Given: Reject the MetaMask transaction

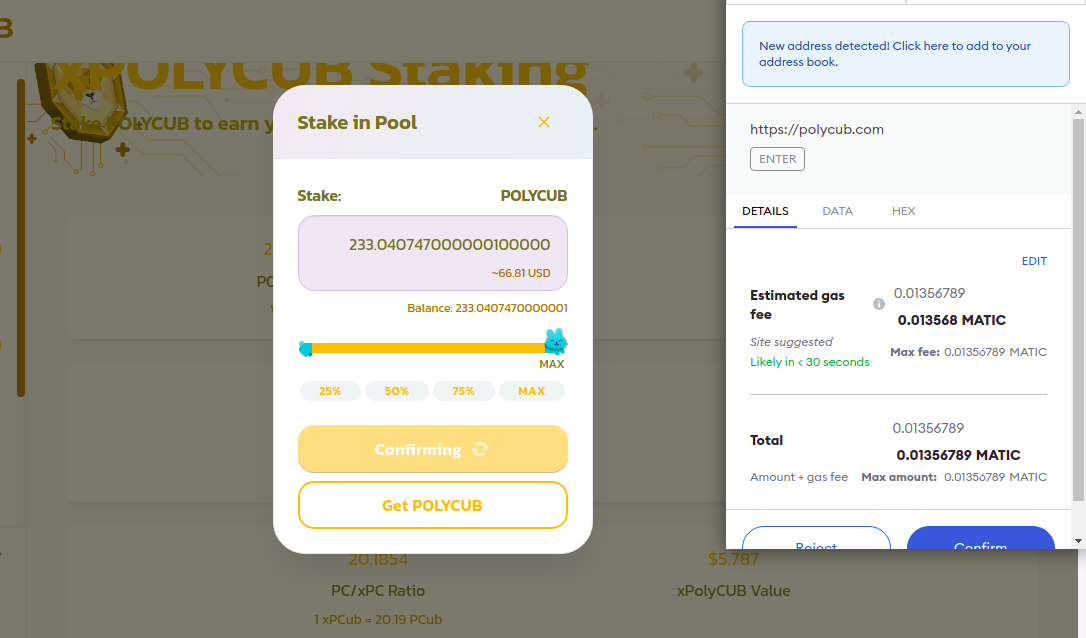Looking at the screenshot, I should click(x=816, y=538).
